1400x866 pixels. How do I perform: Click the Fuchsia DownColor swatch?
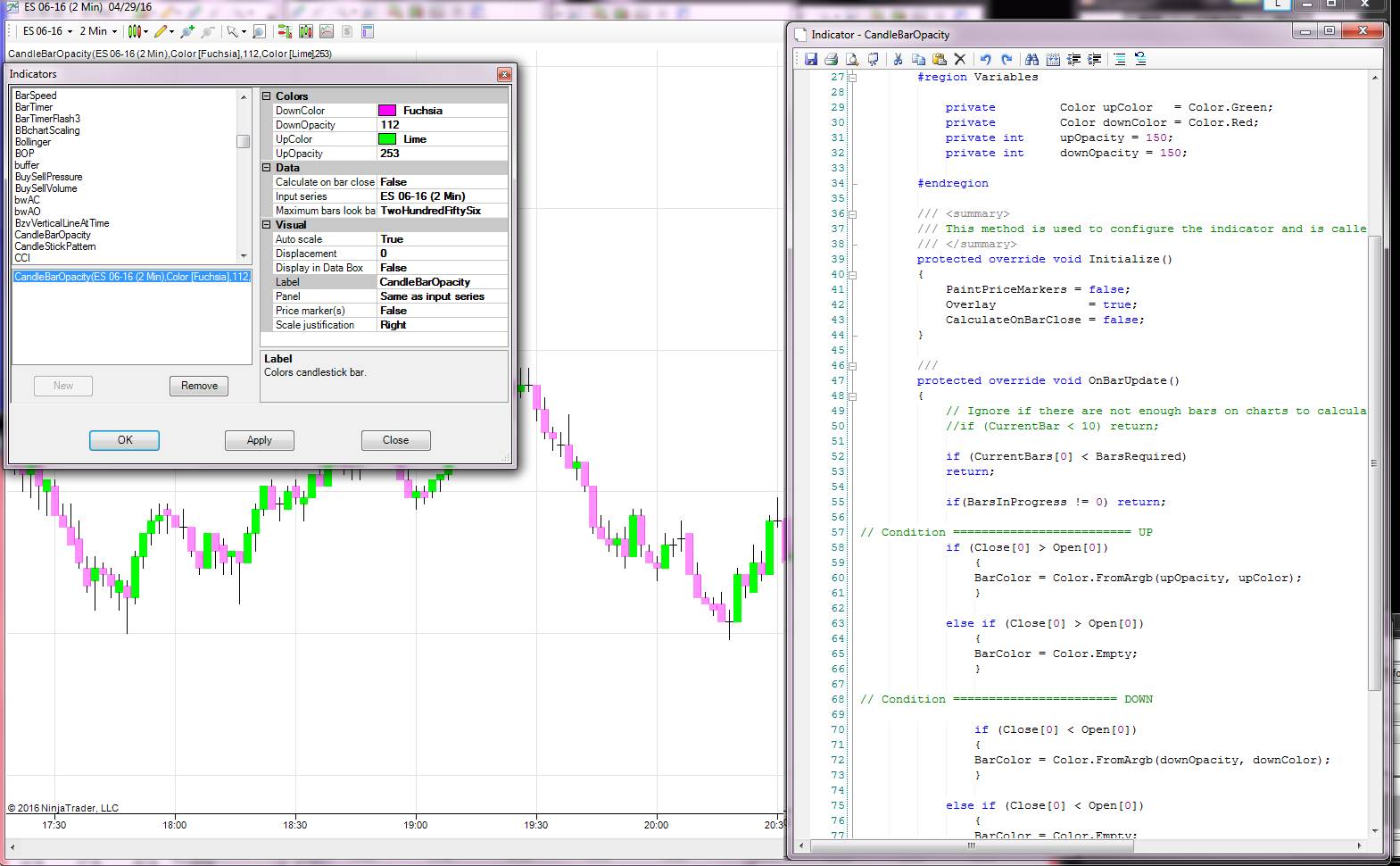[x=387, y=111]
